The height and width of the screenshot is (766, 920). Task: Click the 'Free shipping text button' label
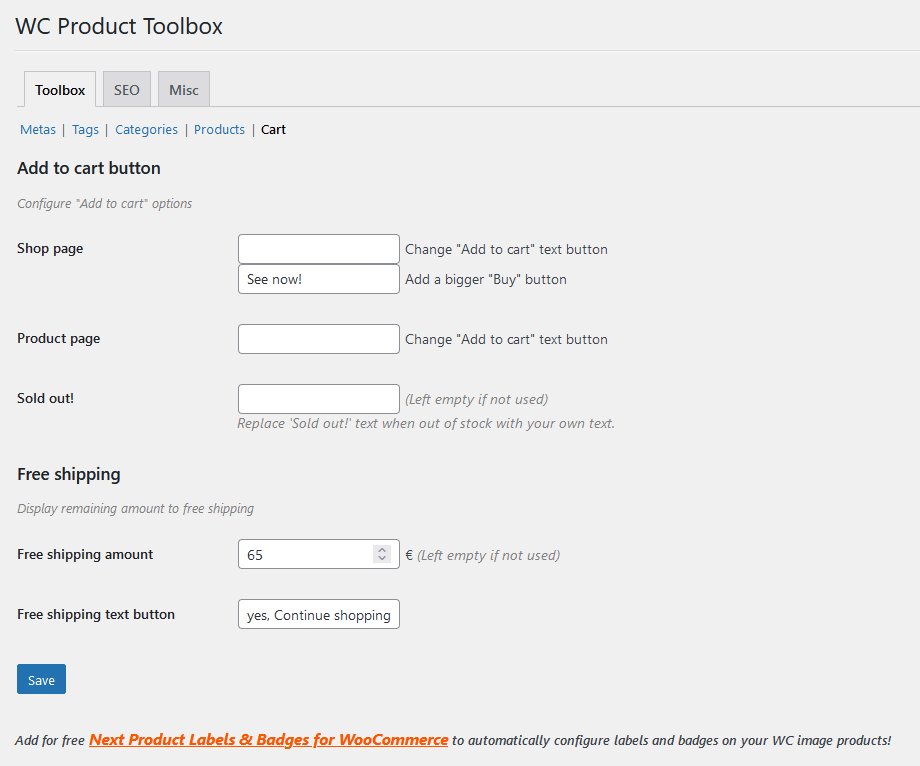click(96, 614)
